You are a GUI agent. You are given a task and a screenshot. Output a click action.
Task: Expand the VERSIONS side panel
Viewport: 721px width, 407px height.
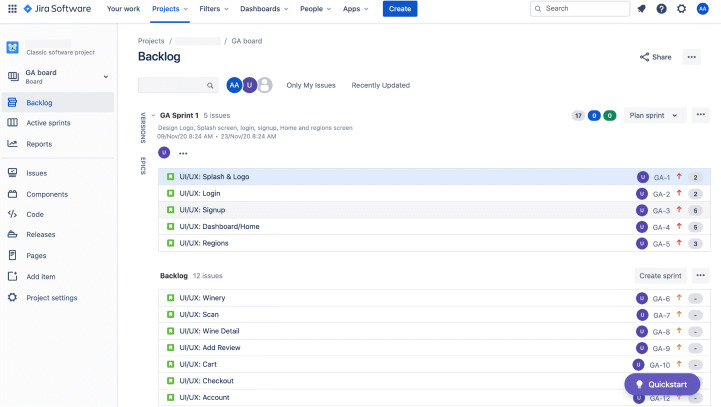[x=143, y=128]
